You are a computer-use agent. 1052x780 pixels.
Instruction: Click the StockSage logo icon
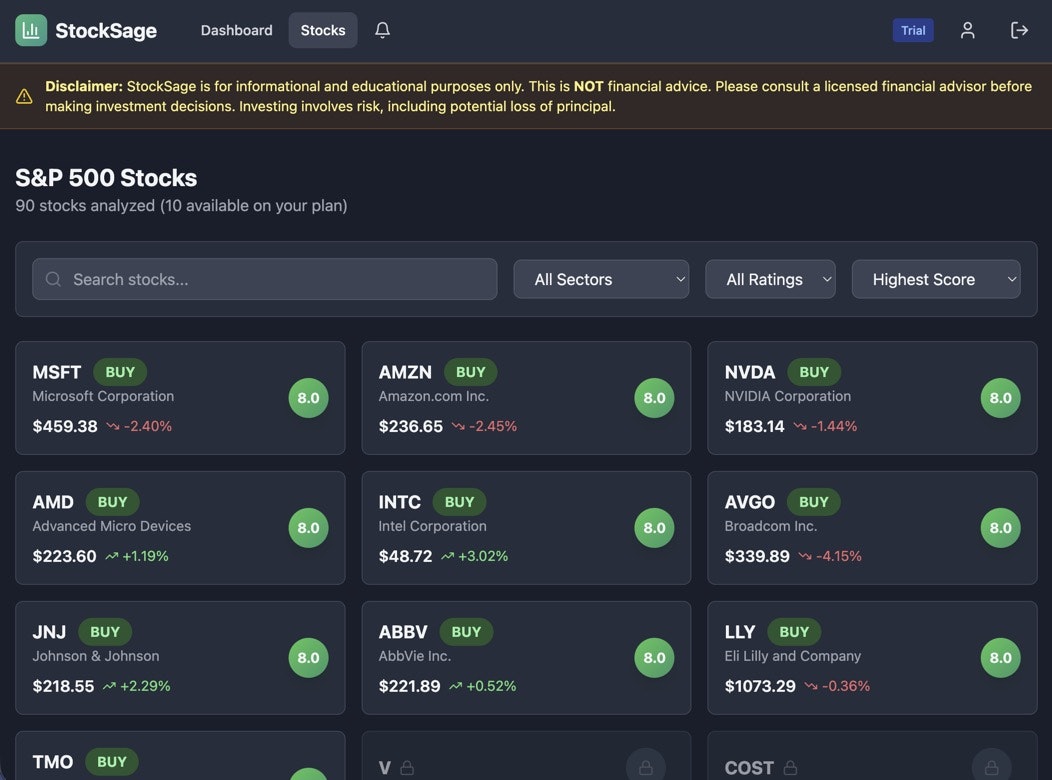click(31, 30)
